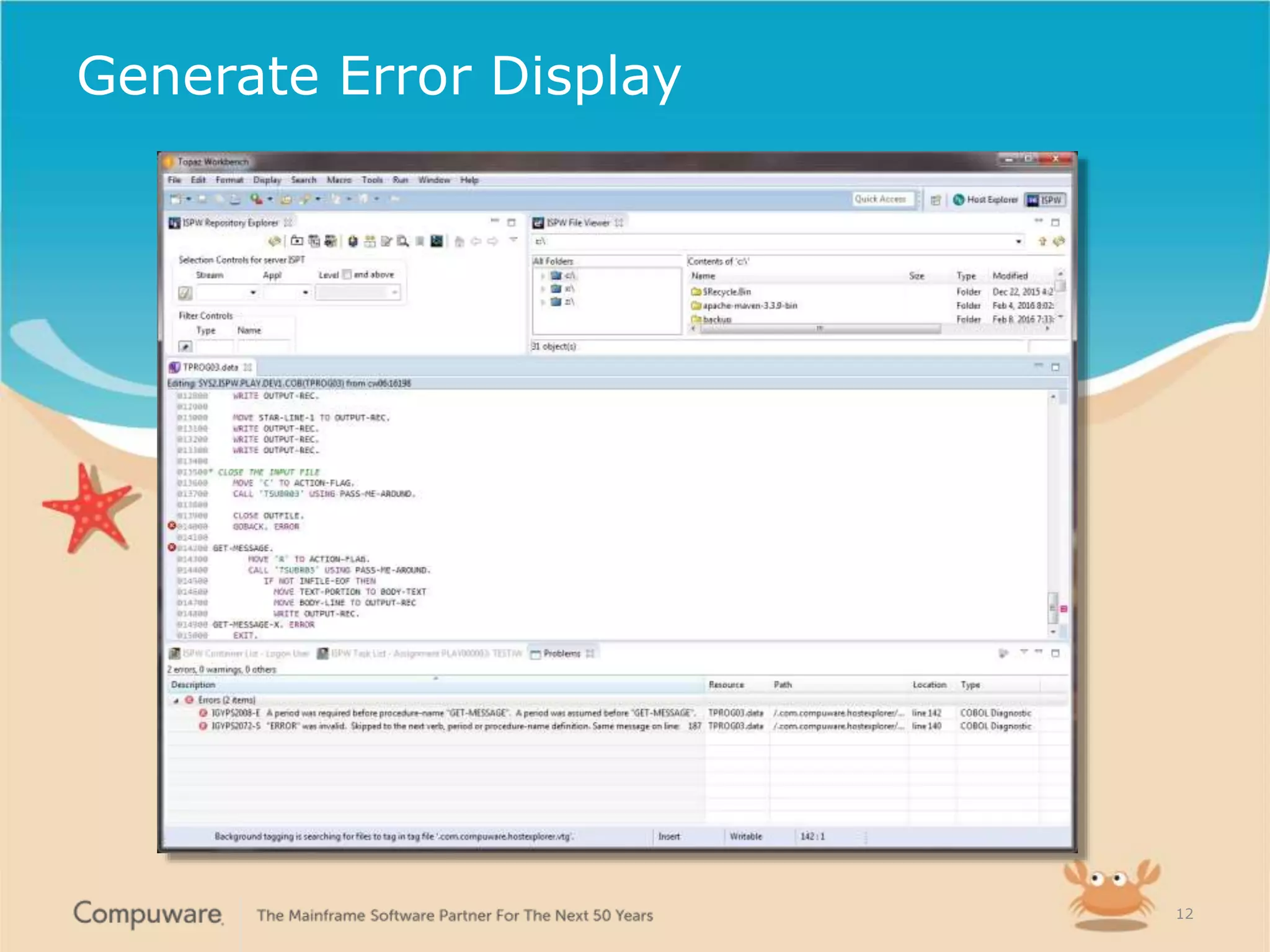The width and height of the screenshot is (1270, 952).
Task: Click the yellow grid icon in the Repository Explorer toolbar
Action: point(370,241)
